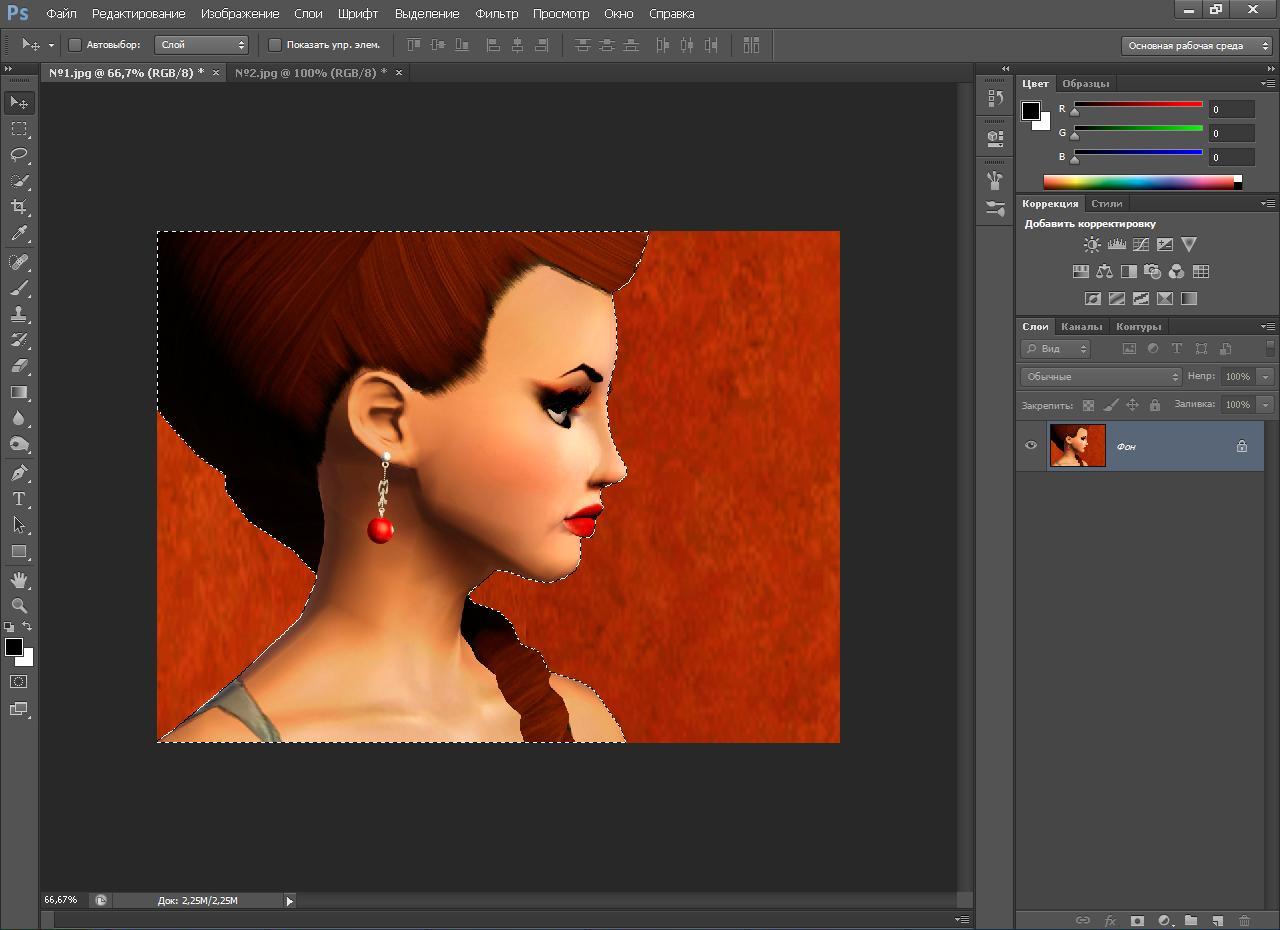Click the Brightness/Contrast adjustment icon

coord(1092,245)
